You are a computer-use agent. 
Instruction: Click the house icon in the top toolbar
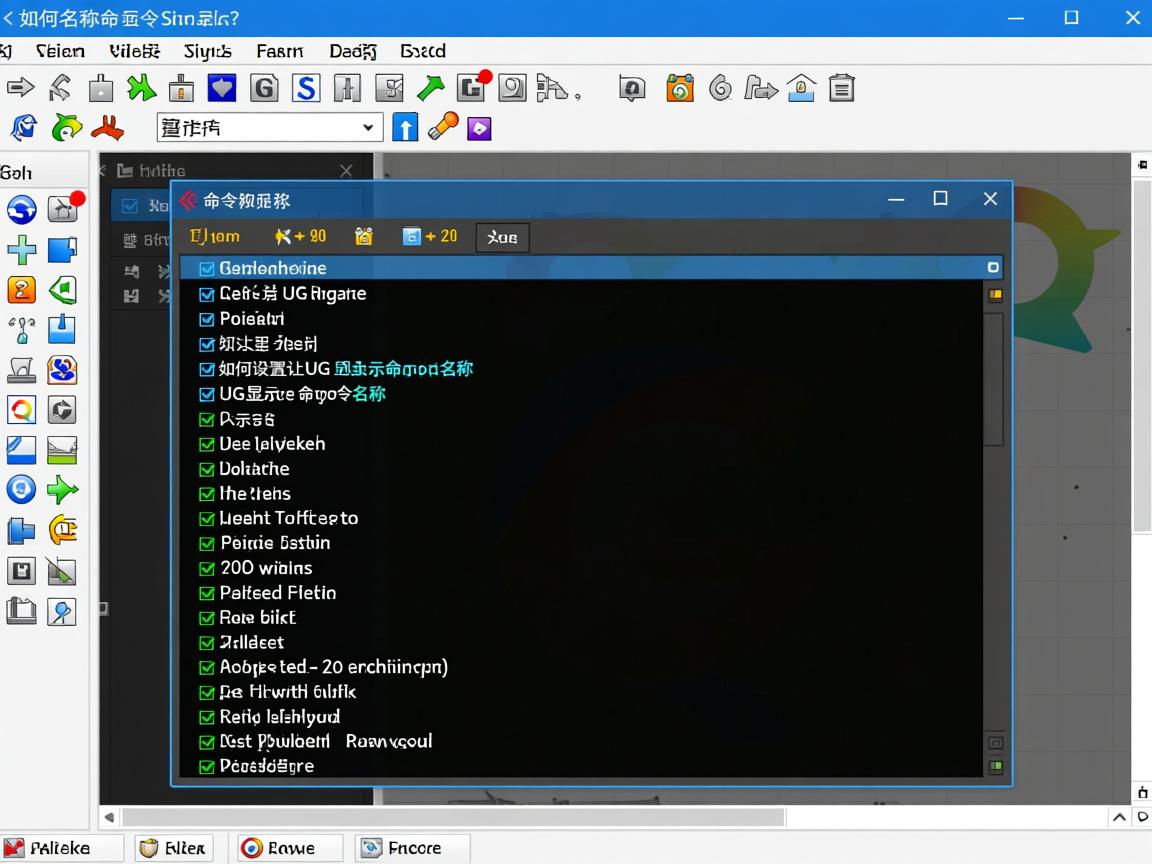click(800, 89)
